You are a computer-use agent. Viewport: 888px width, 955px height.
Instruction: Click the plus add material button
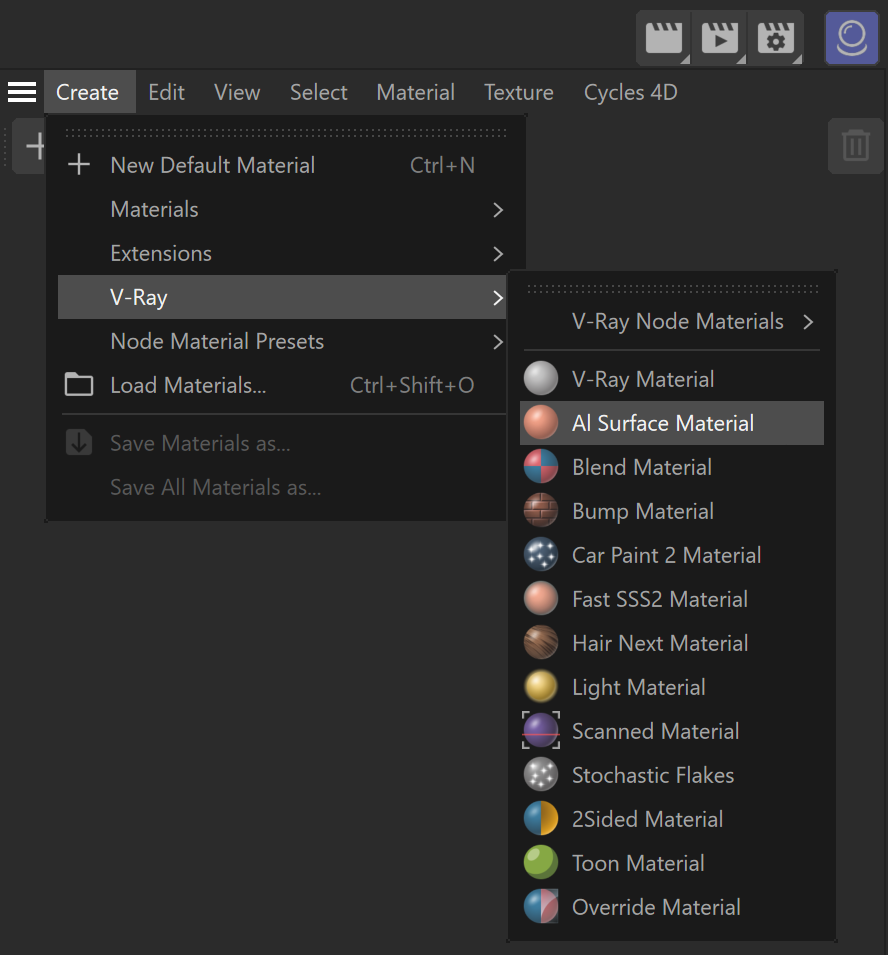click(x=30, y=146)
